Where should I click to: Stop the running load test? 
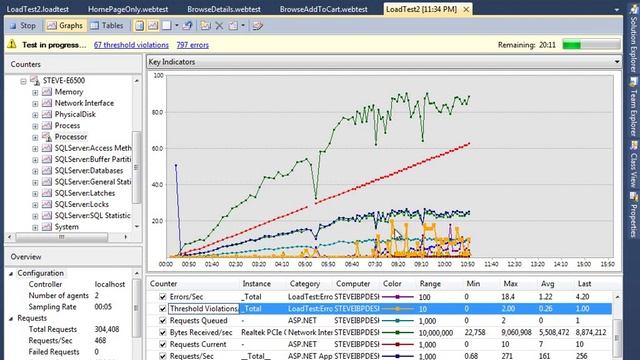pyautogui.click(x=23, y=26)
